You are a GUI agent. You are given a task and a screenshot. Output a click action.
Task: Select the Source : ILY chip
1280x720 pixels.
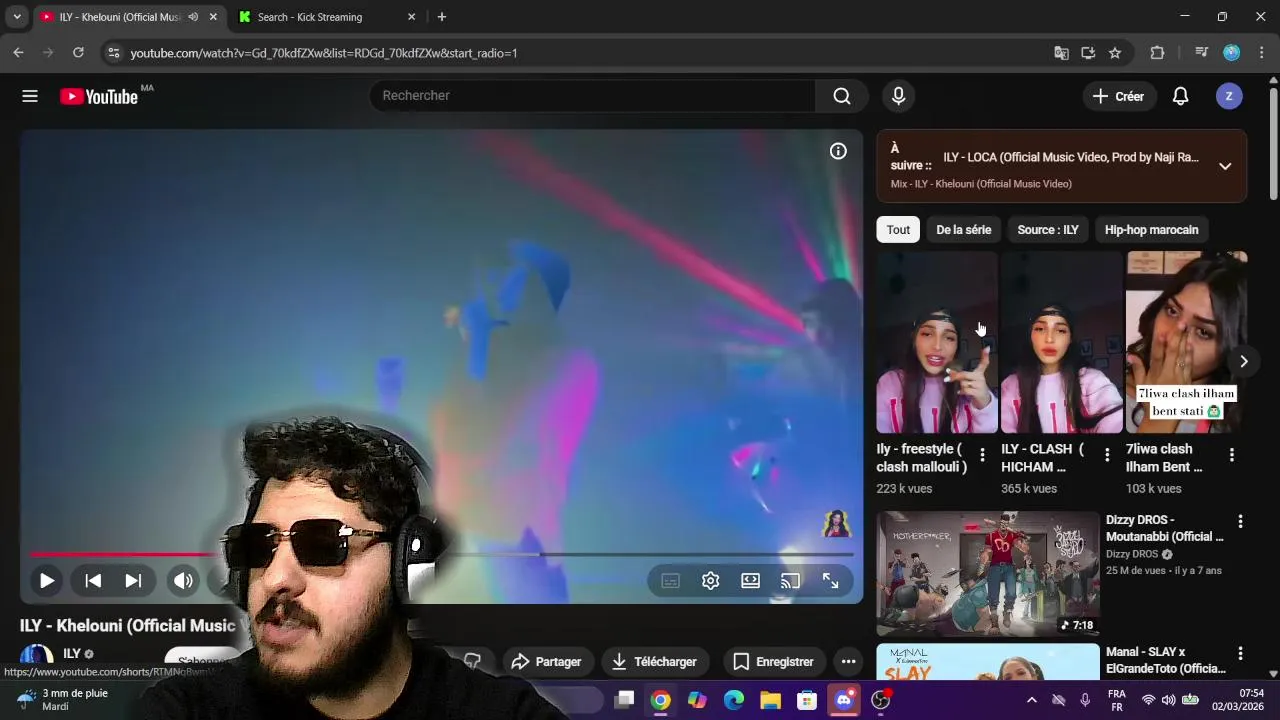pos(1048,230)
